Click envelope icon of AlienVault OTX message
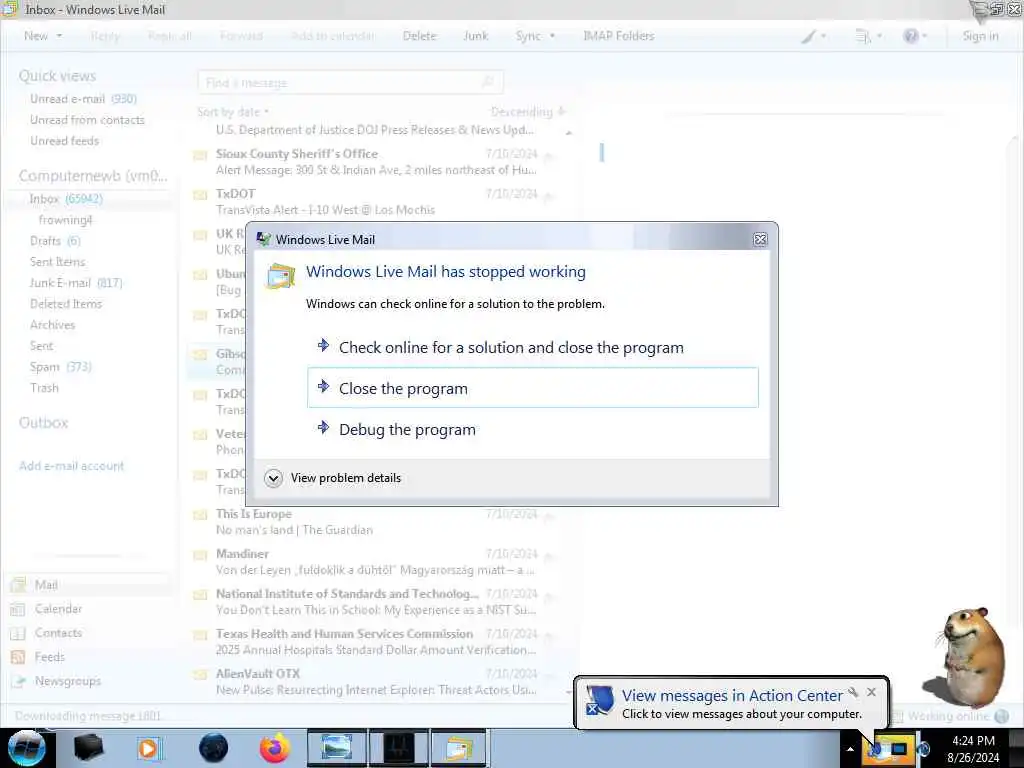The height and width of the screenshot is (768, 1024). click(x=200, y=675)
